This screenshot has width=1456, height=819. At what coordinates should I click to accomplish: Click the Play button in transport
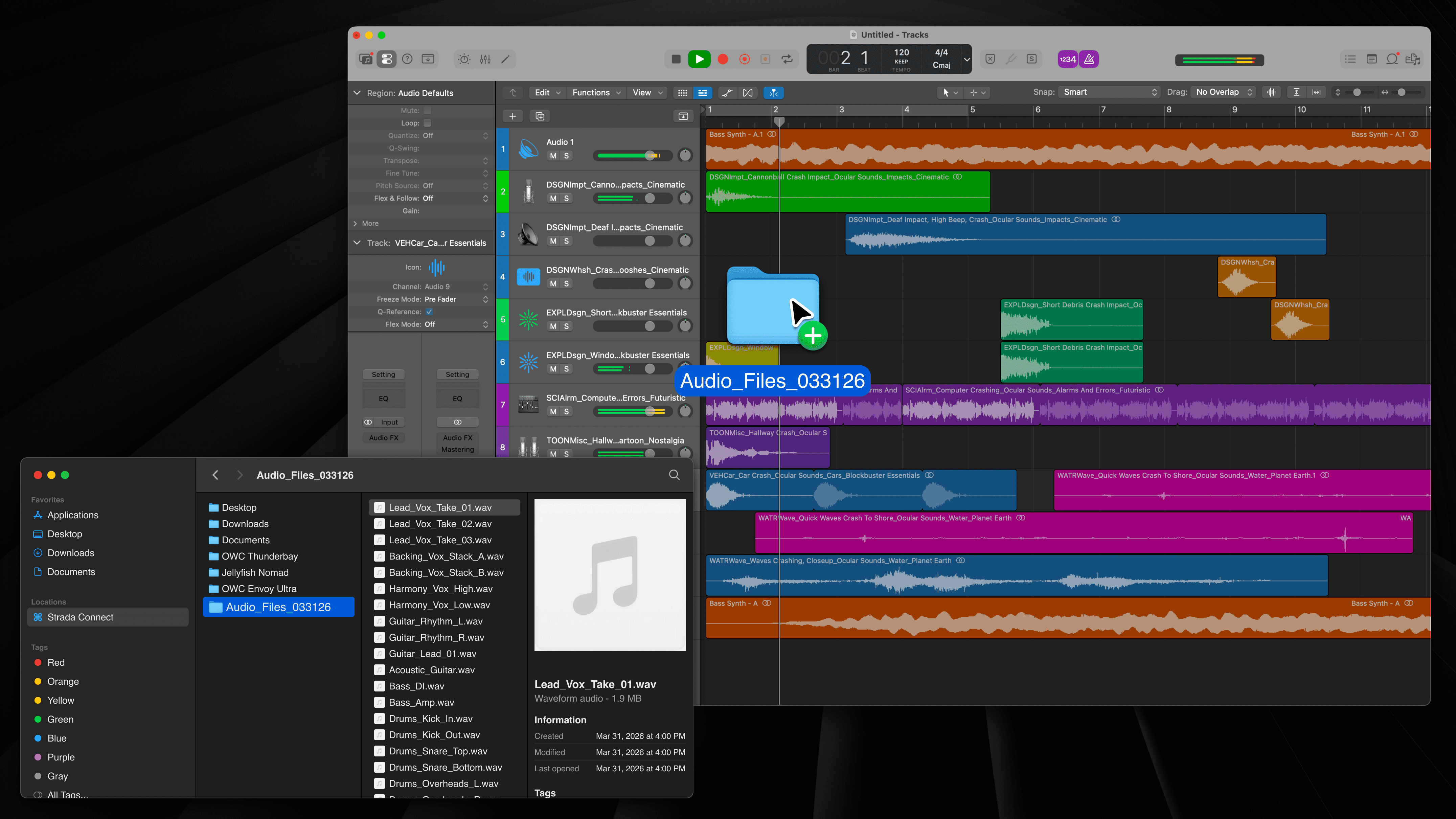point(699,59)
